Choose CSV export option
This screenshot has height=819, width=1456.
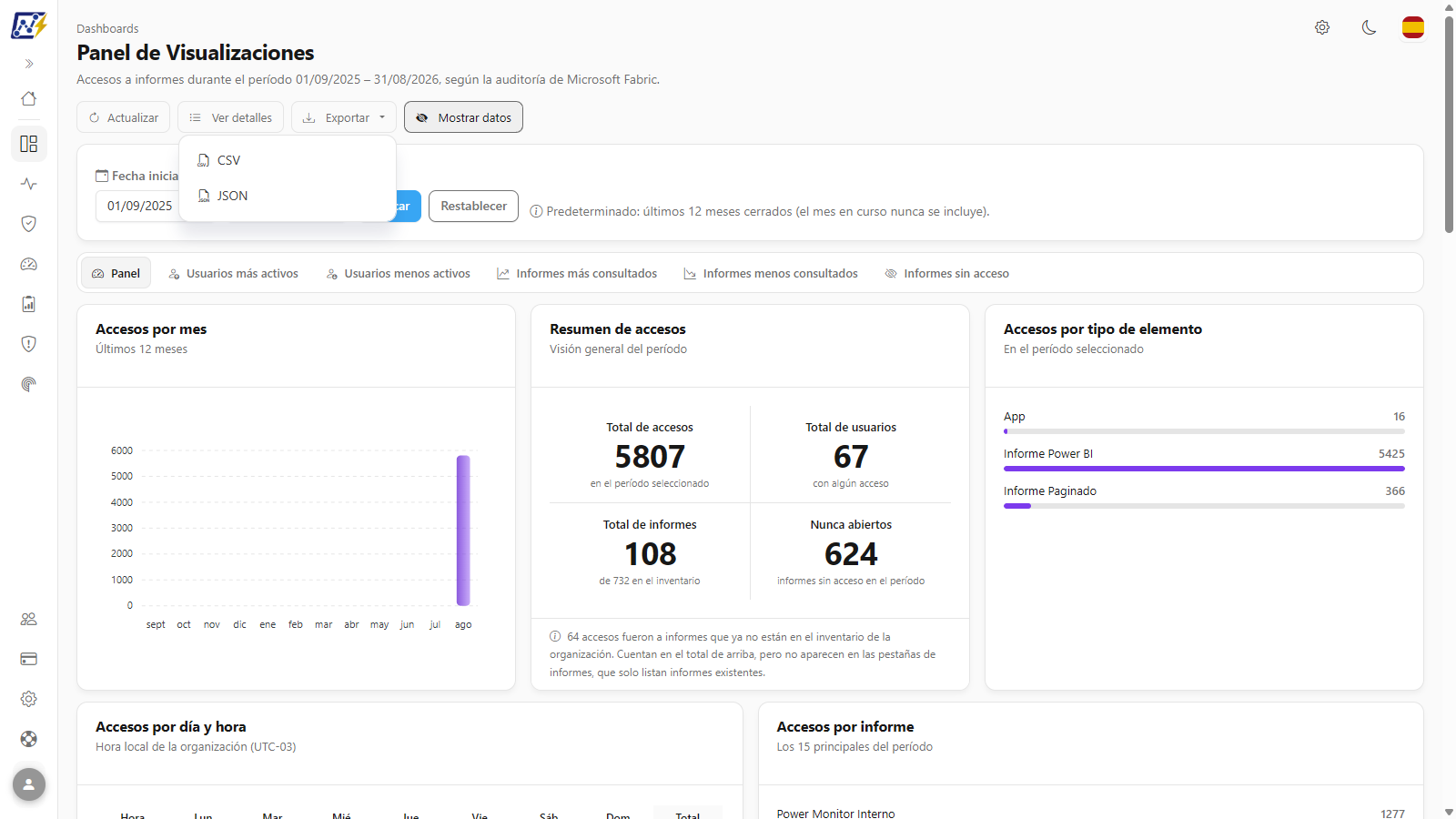click(288, 160)
